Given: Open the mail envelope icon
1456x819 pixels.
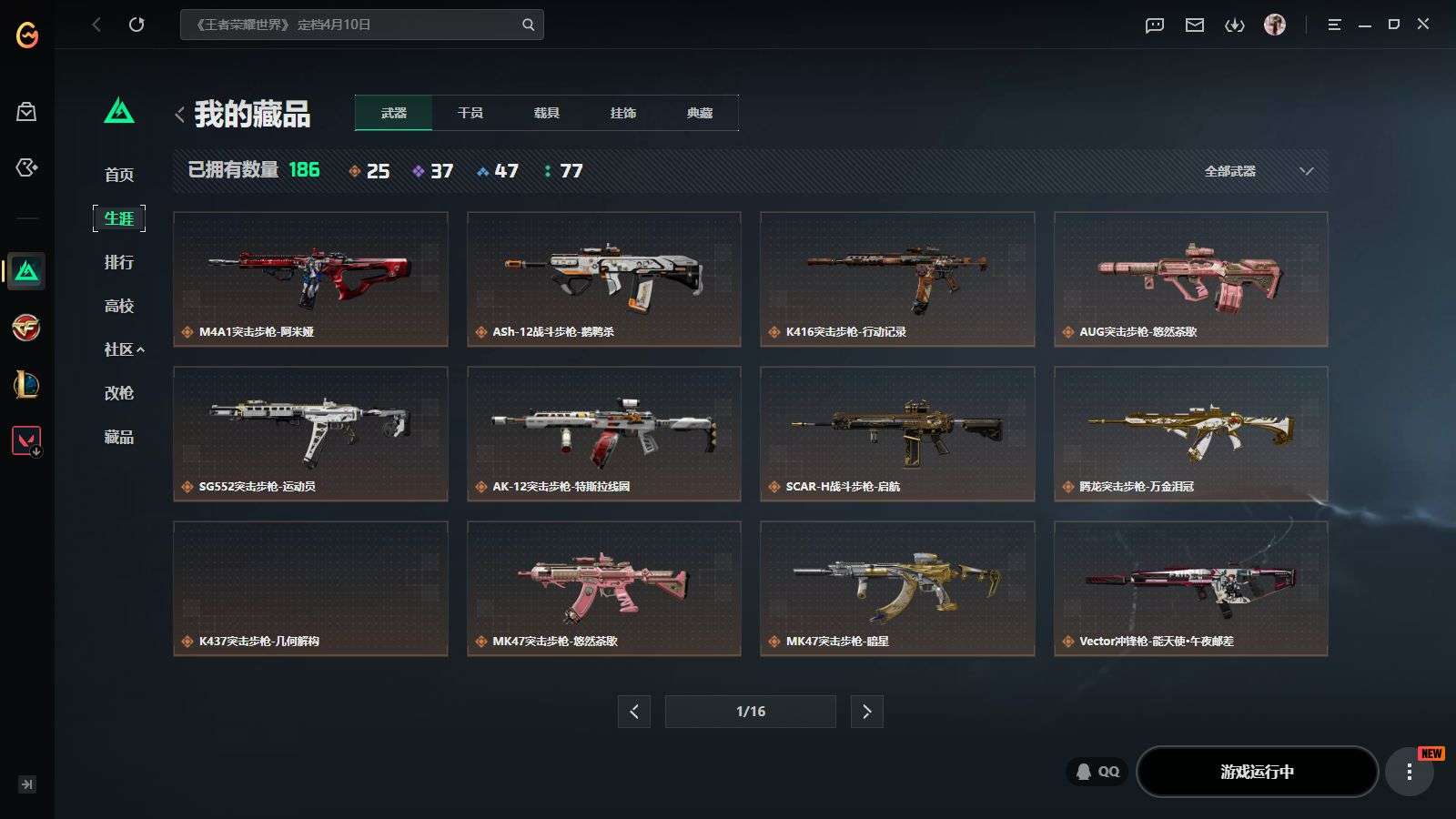Looking at the screenshot, I should click(x=1194, y=25).
